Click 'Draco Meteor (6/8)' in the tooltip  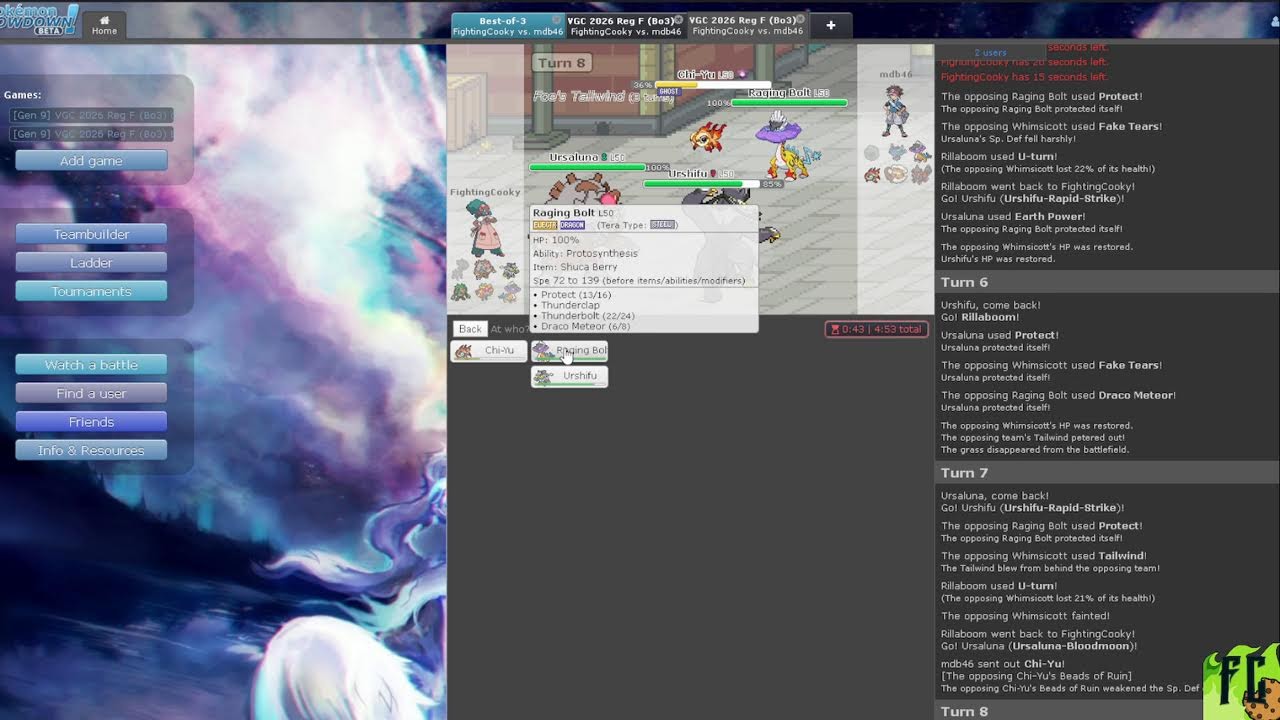pyautogui.click(x=586, y=326)
